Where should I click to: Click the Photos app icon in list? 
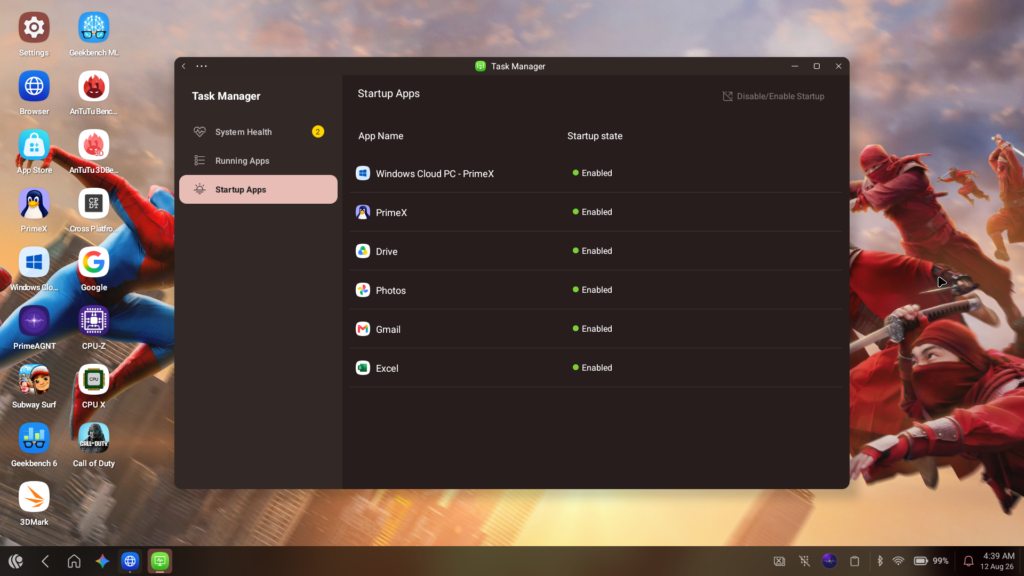point(362,290)
